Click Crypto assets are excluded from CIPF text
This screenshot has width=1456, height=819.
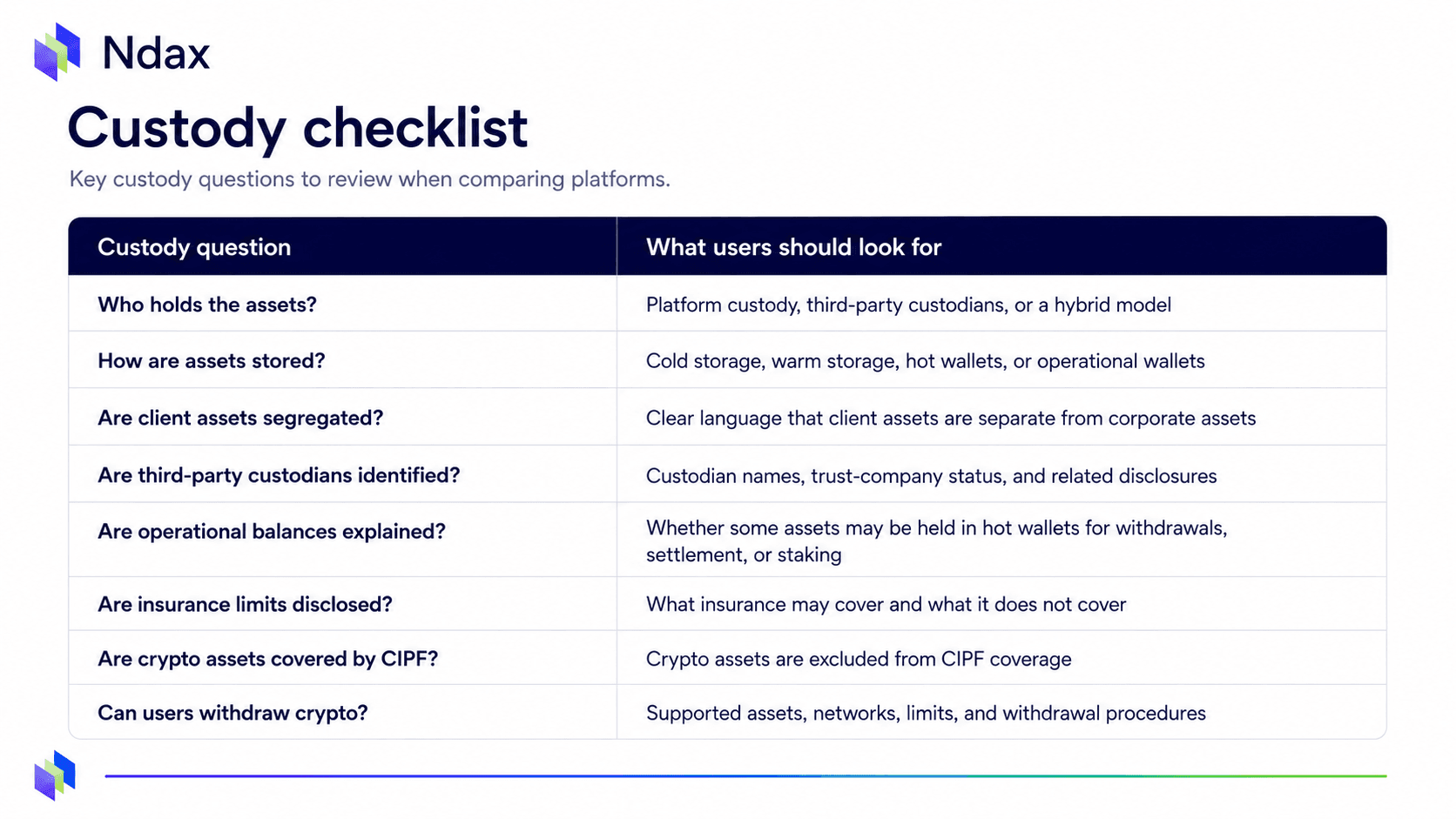point(859,659)
